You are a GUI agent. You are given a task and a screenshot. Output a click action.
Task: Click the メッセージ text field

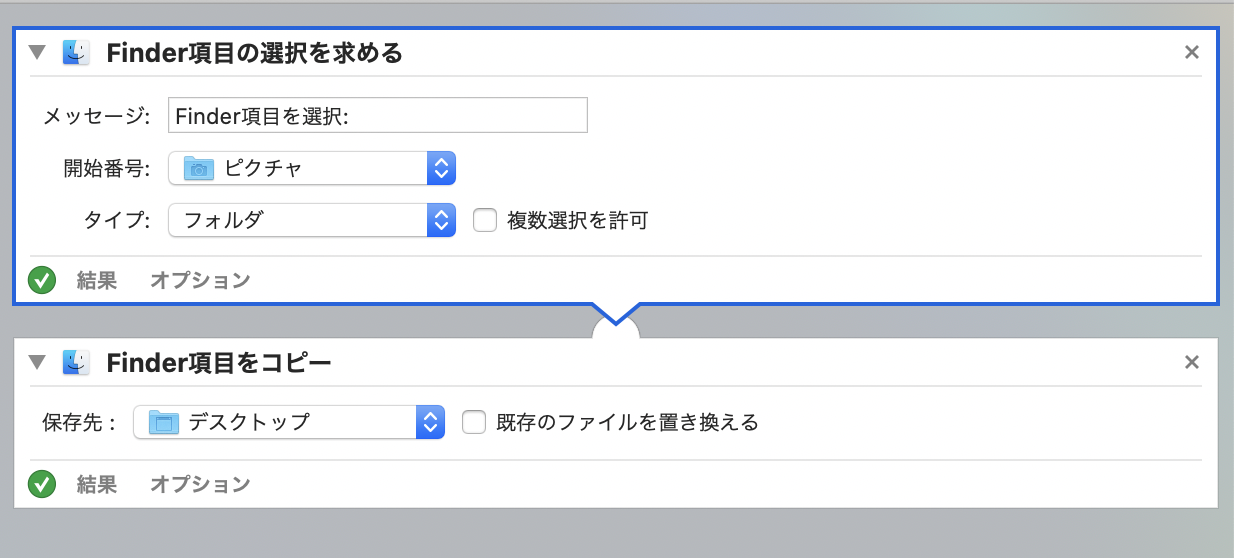(377, 115)
